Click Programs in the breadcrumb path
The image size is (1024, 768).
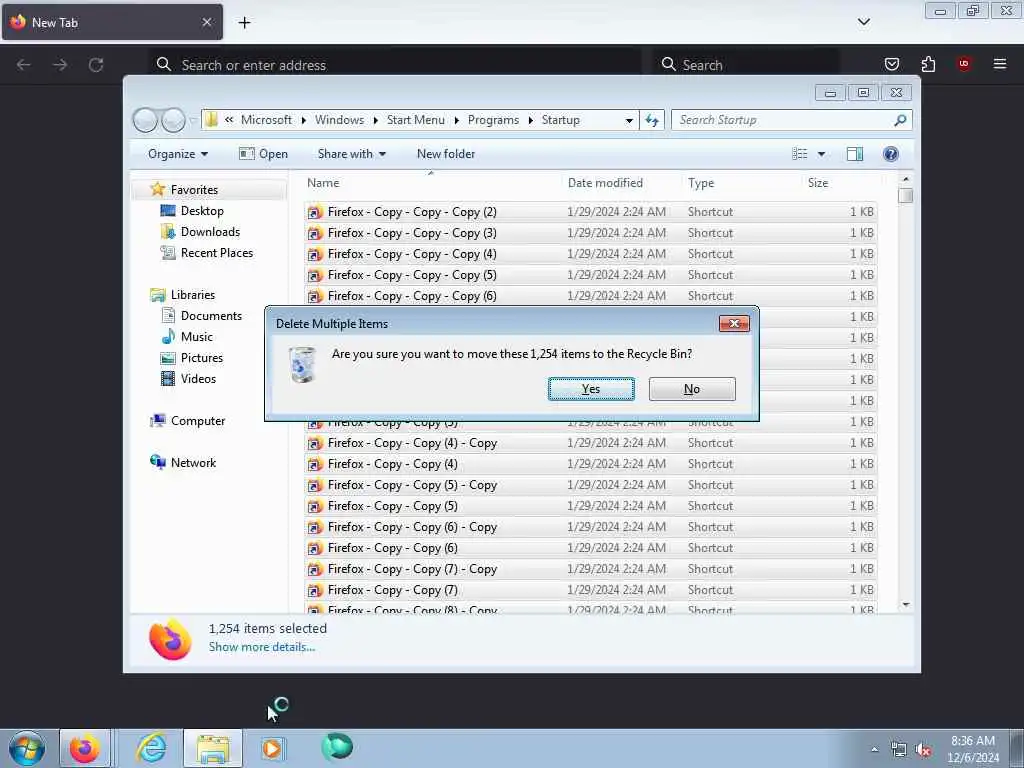coord(493,120)
